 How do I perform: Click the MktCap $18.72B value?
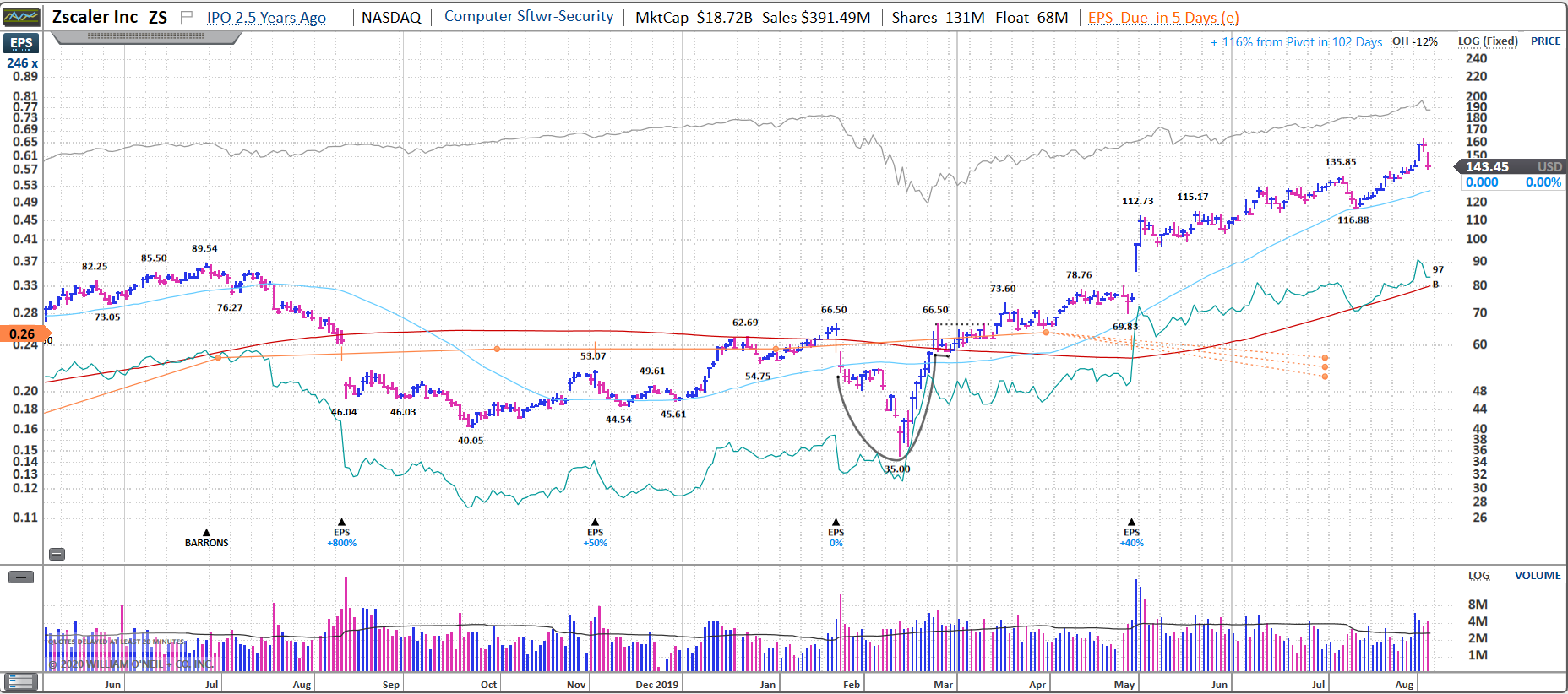tap(694, 18)
